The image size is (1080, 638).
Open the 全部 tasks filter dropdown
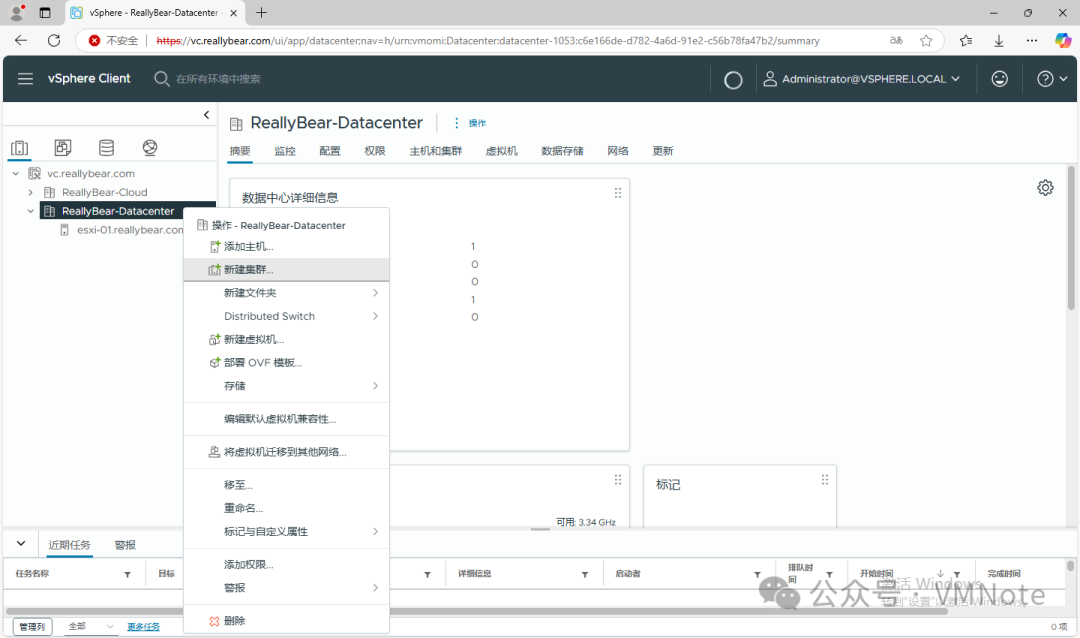coord(92,626)
